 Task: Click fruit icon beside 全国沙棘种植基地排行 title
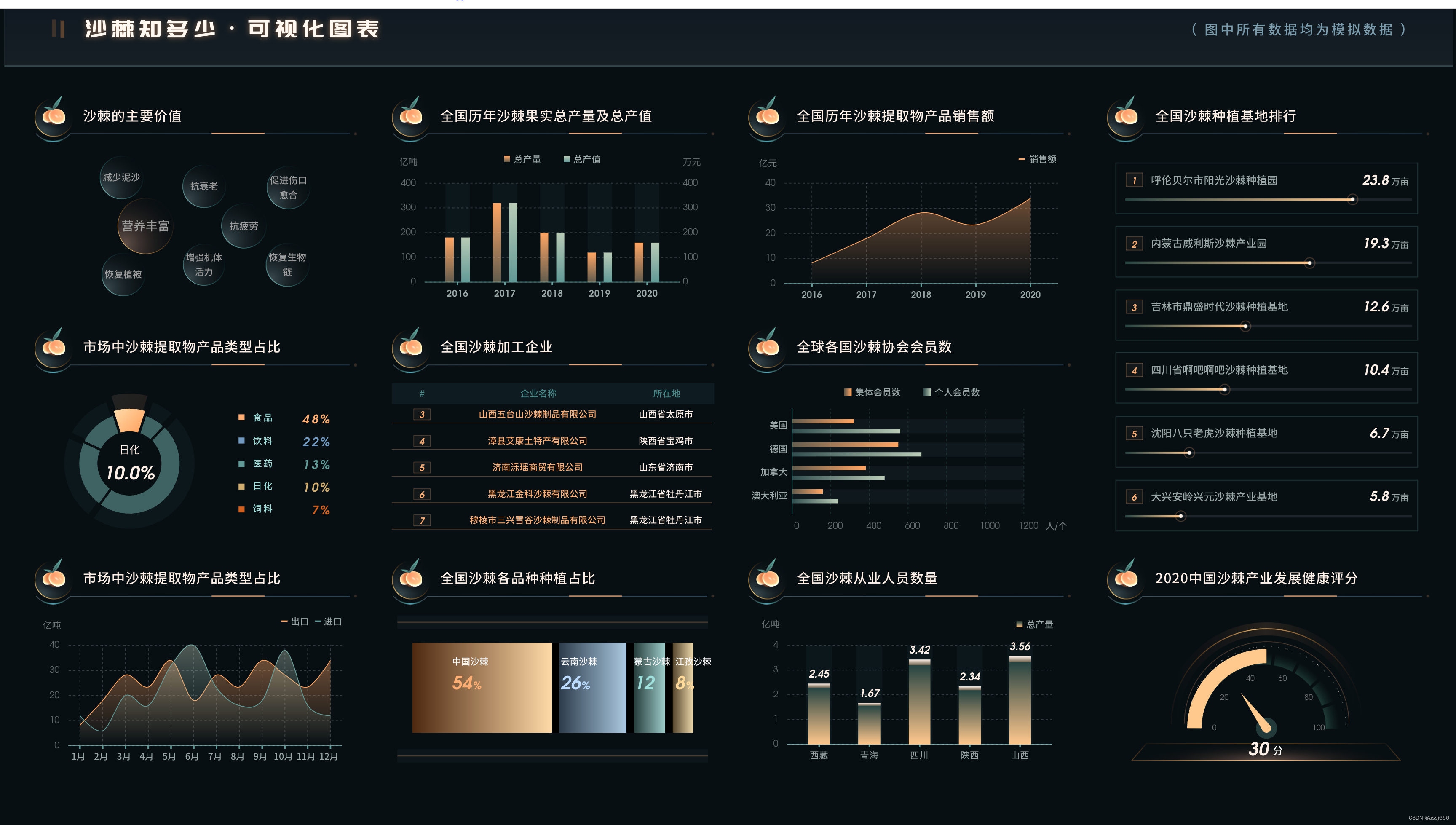pyautogui.click(x=1126, y=115)
